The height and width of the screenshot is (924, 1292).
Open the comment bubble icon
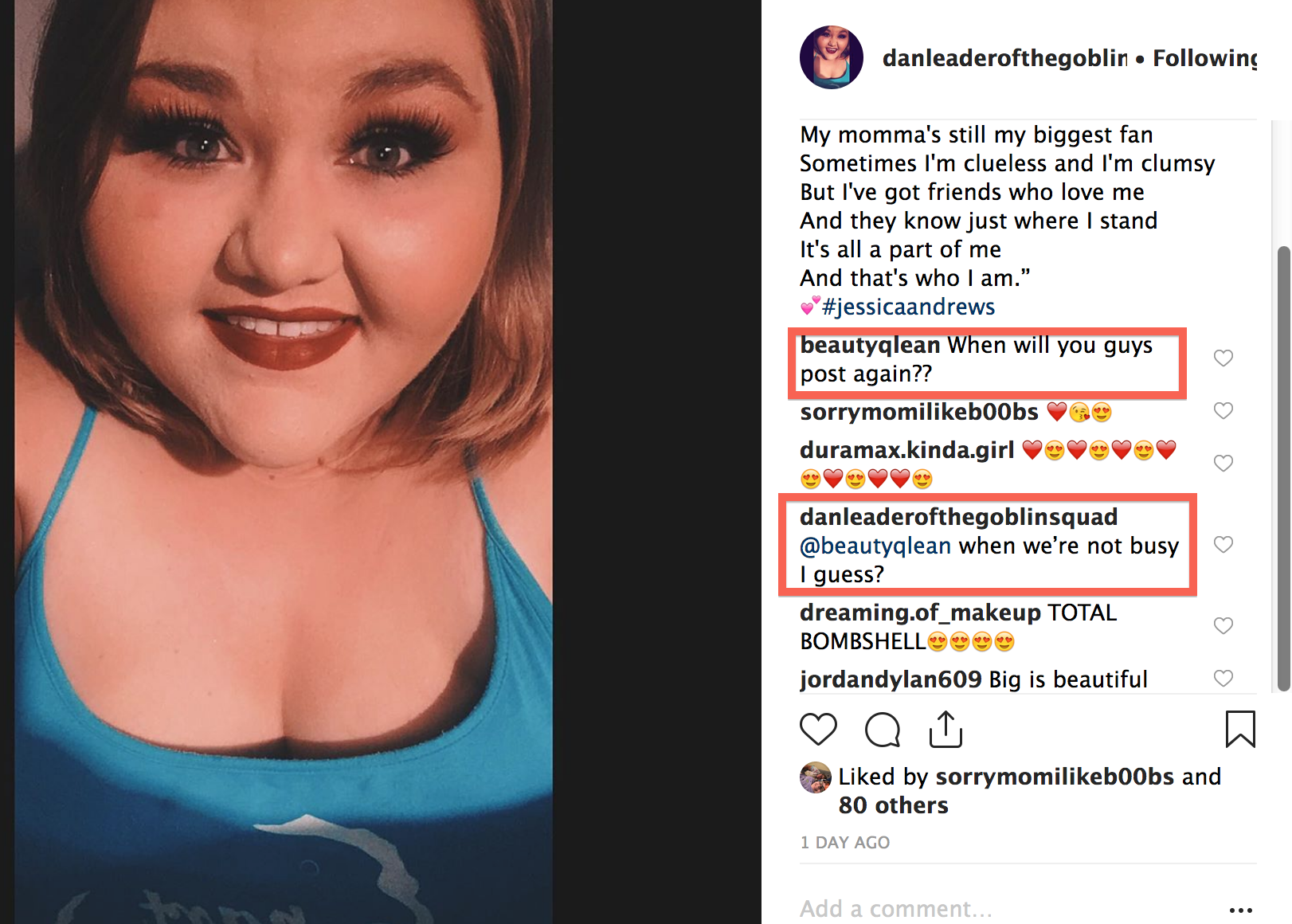[883, 730]
